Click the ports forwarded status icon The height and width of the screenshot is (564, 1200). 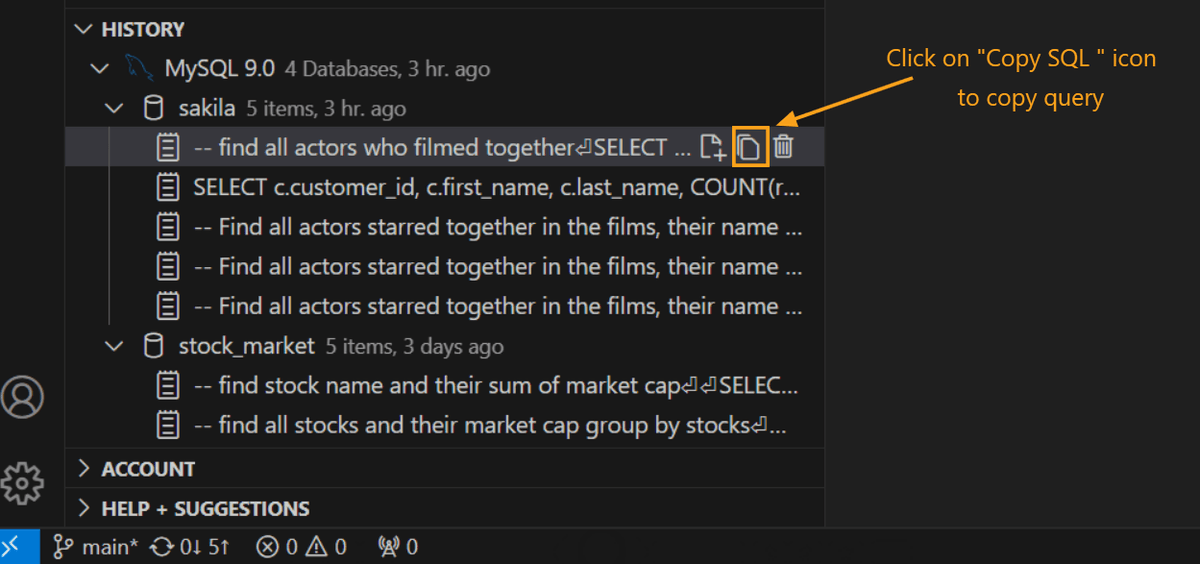397,547
